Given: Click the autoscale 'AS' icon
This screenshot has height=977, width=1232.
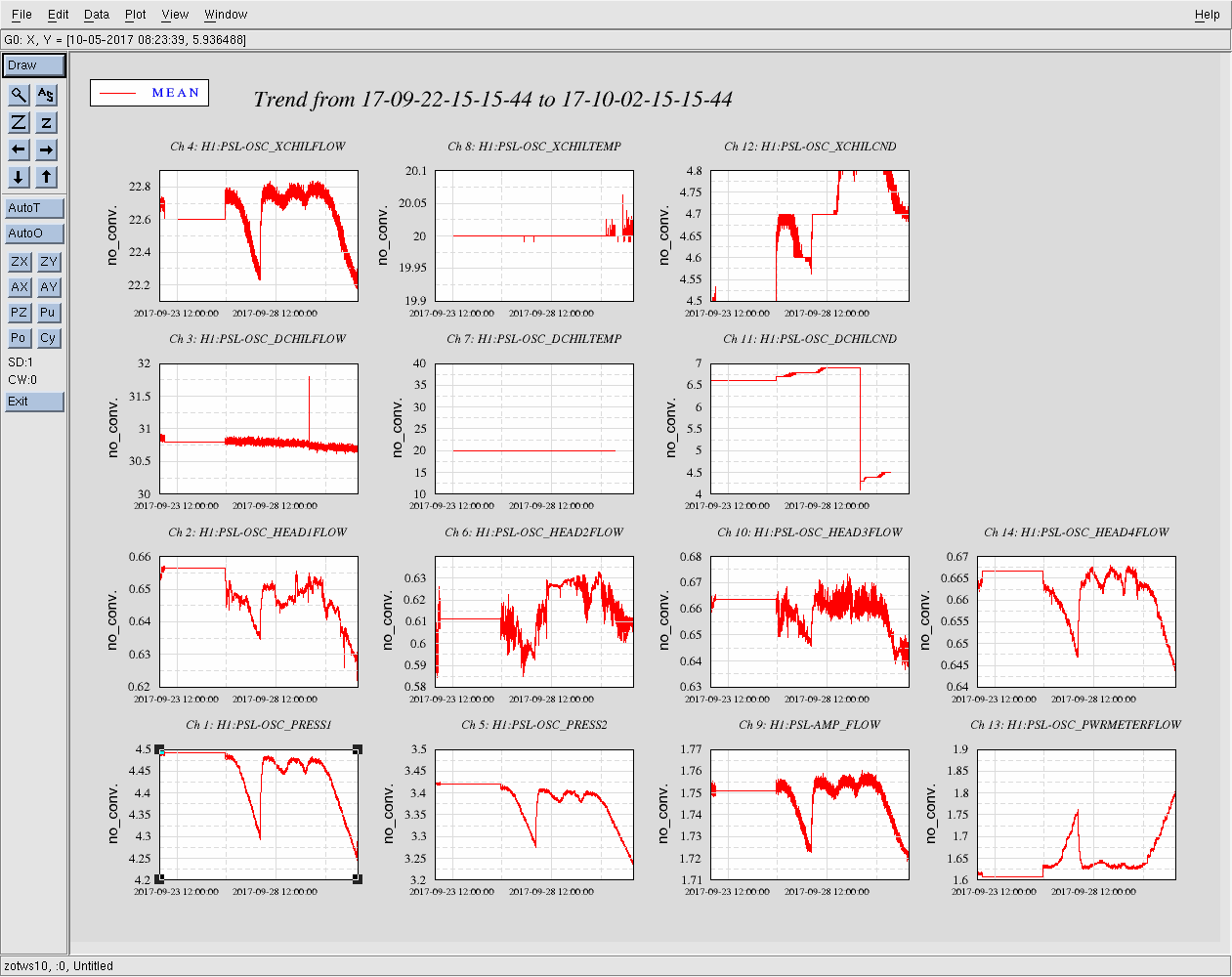Looking at the screenshot, I should [x=46, y=95].
